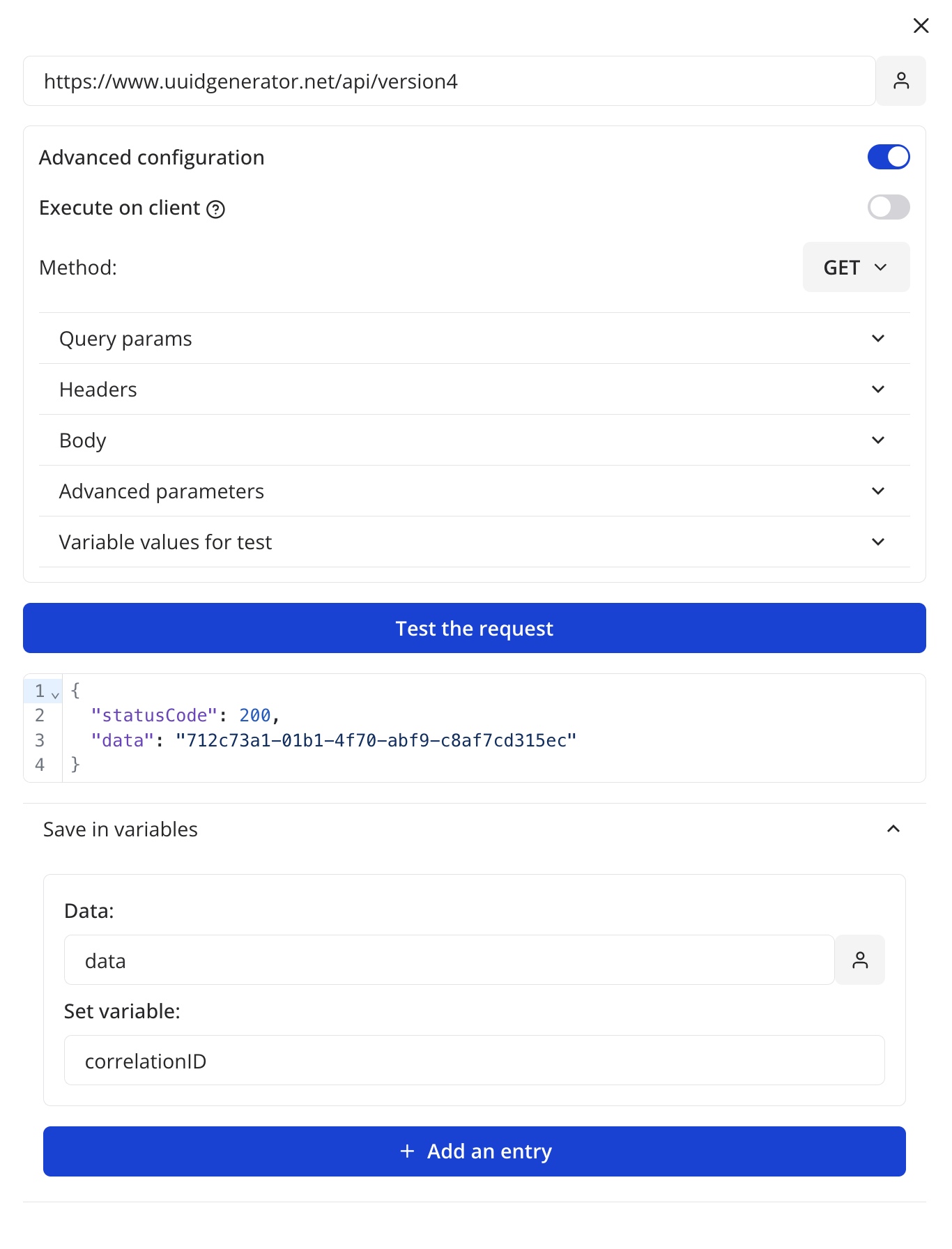Image resolution: width=952 pixels, height=1249 pixels.
Task: Close the webhook configuration panel
Action: pyautogui.click(x=921, y=26)
